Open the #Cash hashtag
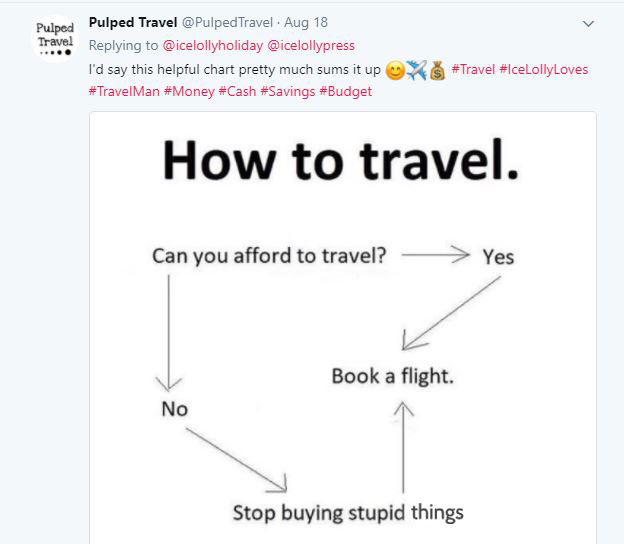 click(x=237, y=92)
